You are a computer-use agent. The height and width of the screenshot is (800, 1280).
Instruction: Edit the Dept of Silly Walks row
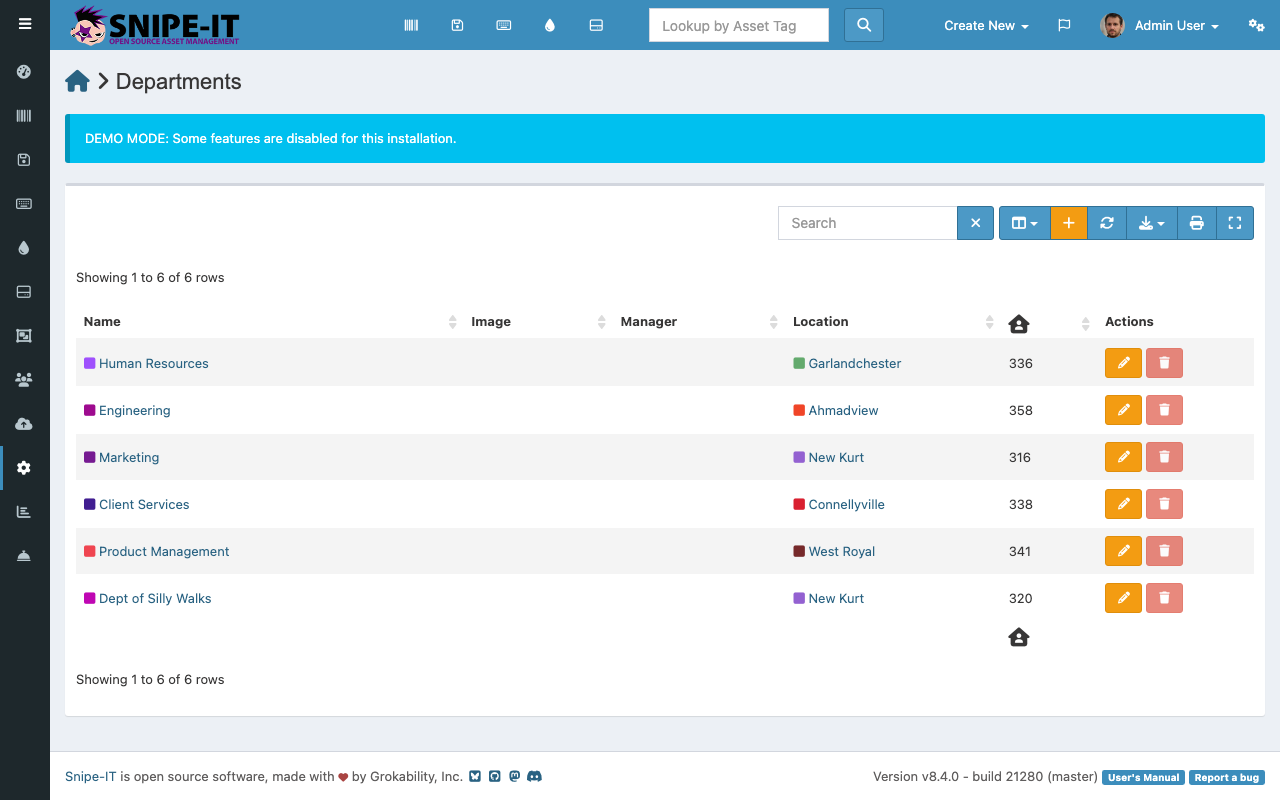(x=1123, y=598)
